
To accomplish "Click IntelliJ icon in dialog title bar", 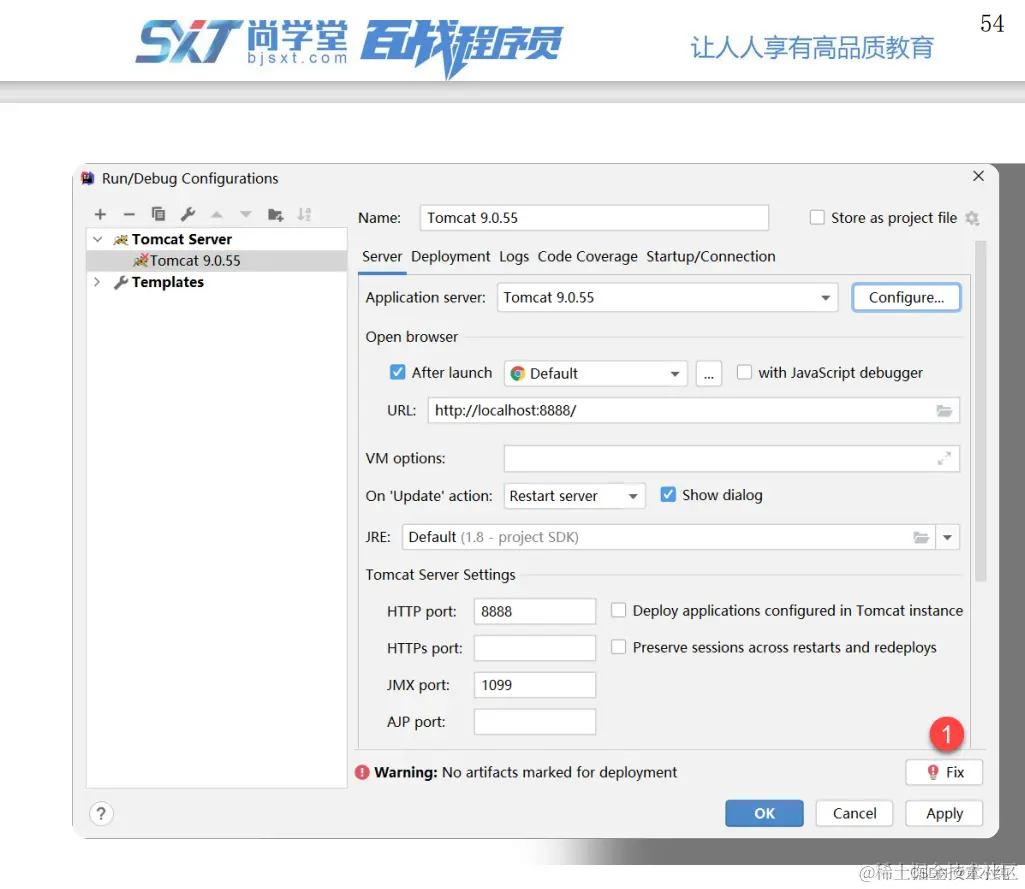I will point(88,178).
